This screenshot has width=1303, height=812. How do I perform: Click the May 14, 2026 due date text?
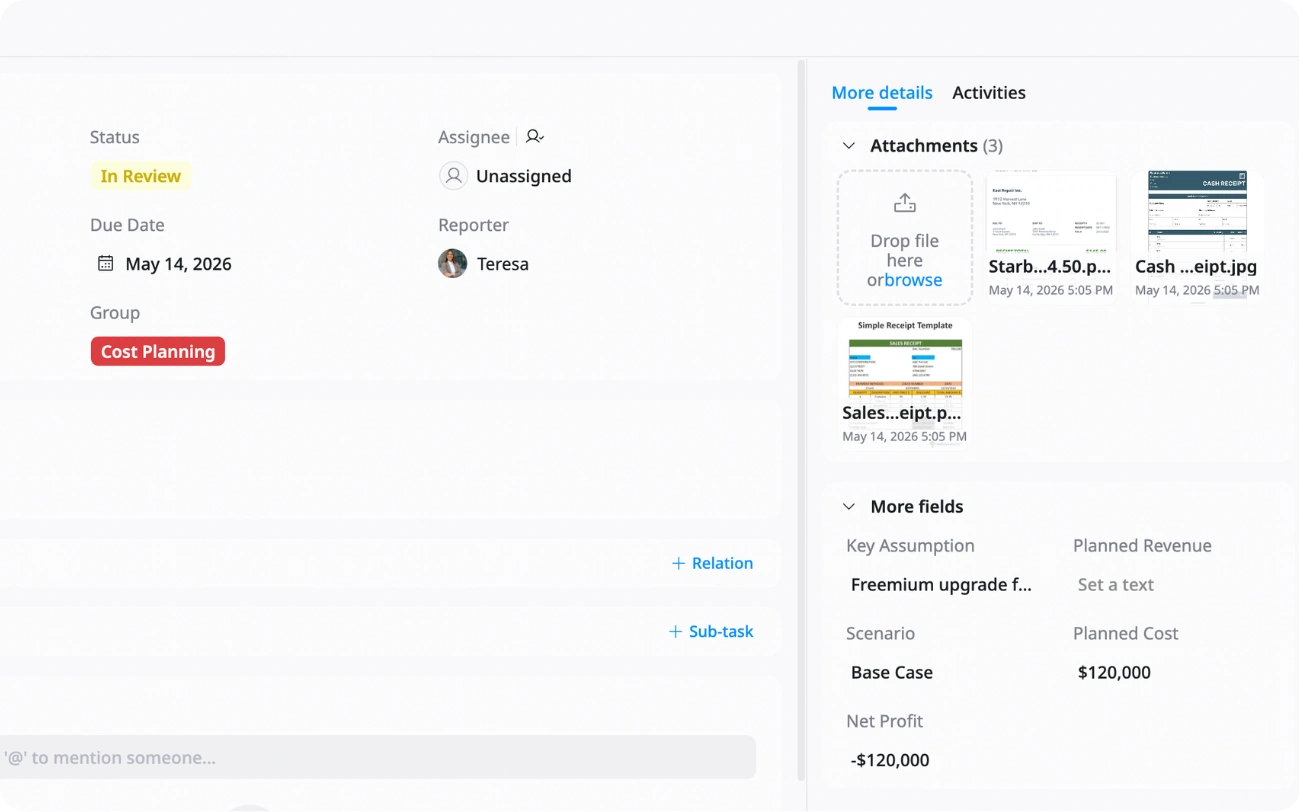click(178, 264)
